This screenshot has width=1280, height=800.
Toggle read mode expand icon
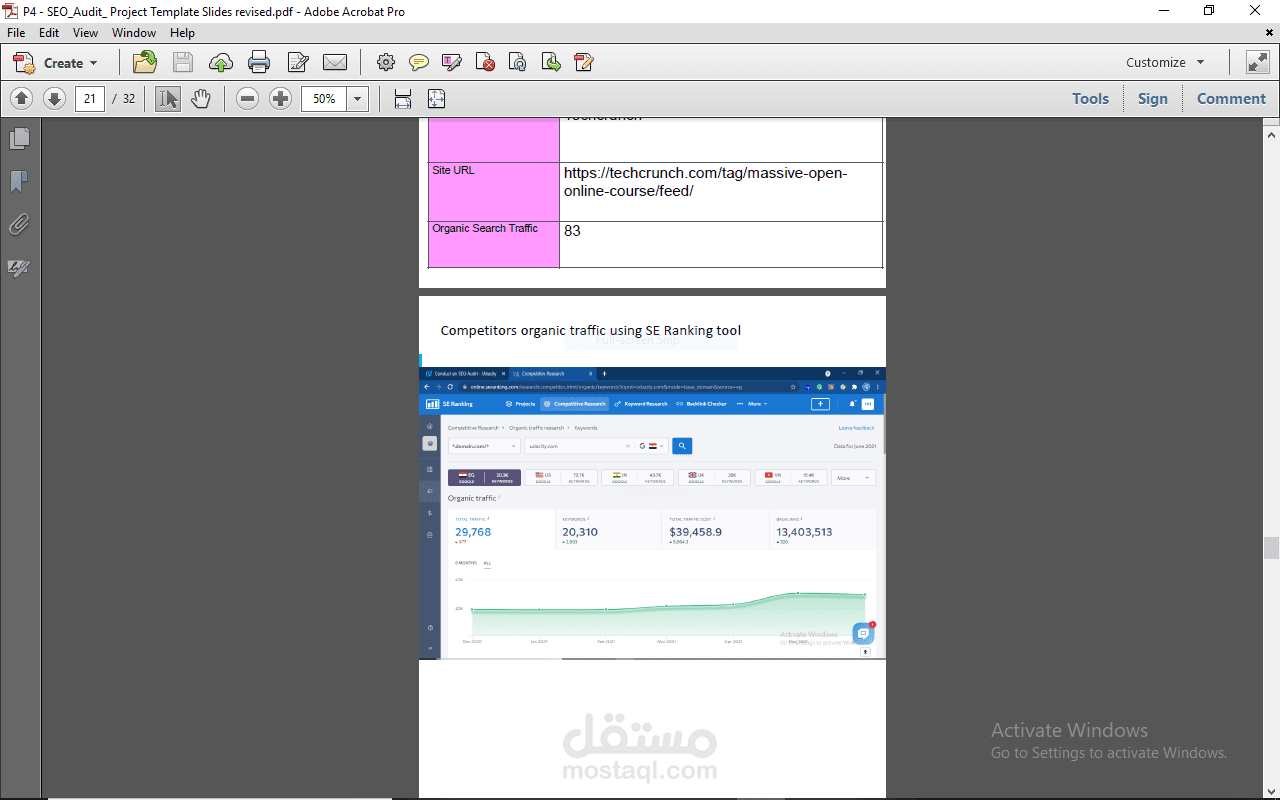pyautogui.click(x=1257, y=62)
